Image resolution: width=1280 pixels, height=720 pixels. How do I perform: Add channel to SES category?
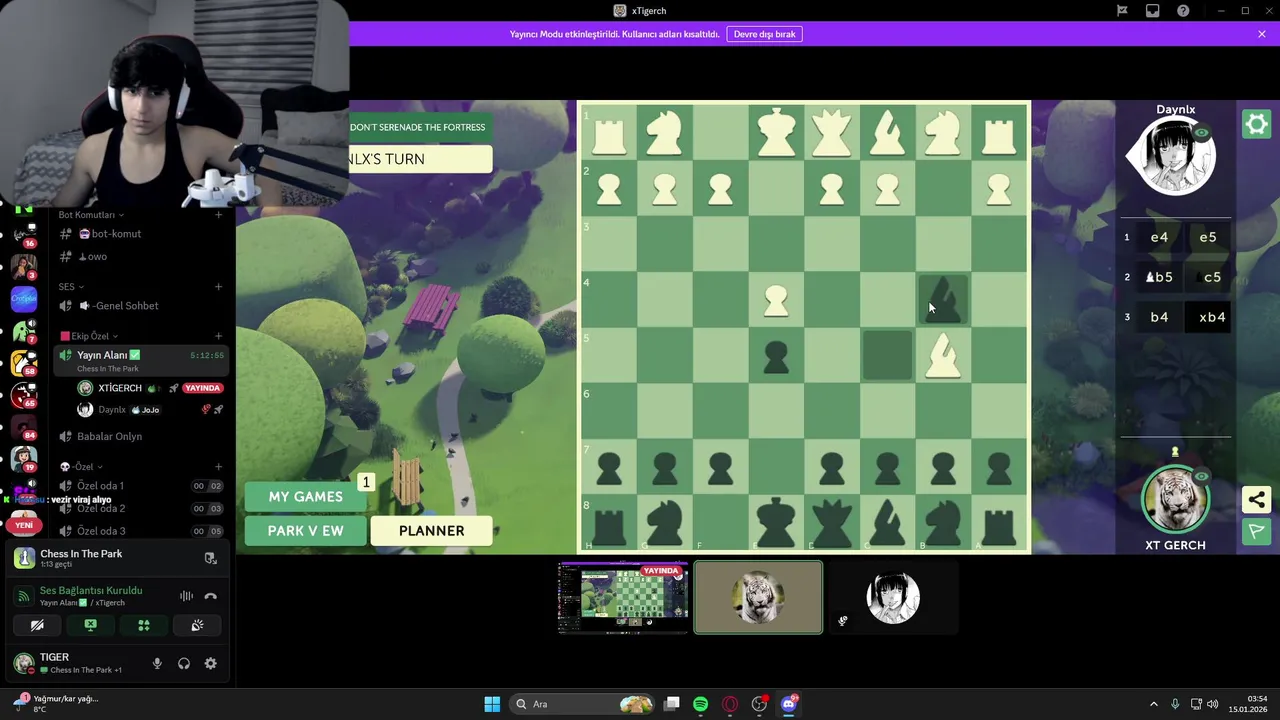[x=218, y=287]
